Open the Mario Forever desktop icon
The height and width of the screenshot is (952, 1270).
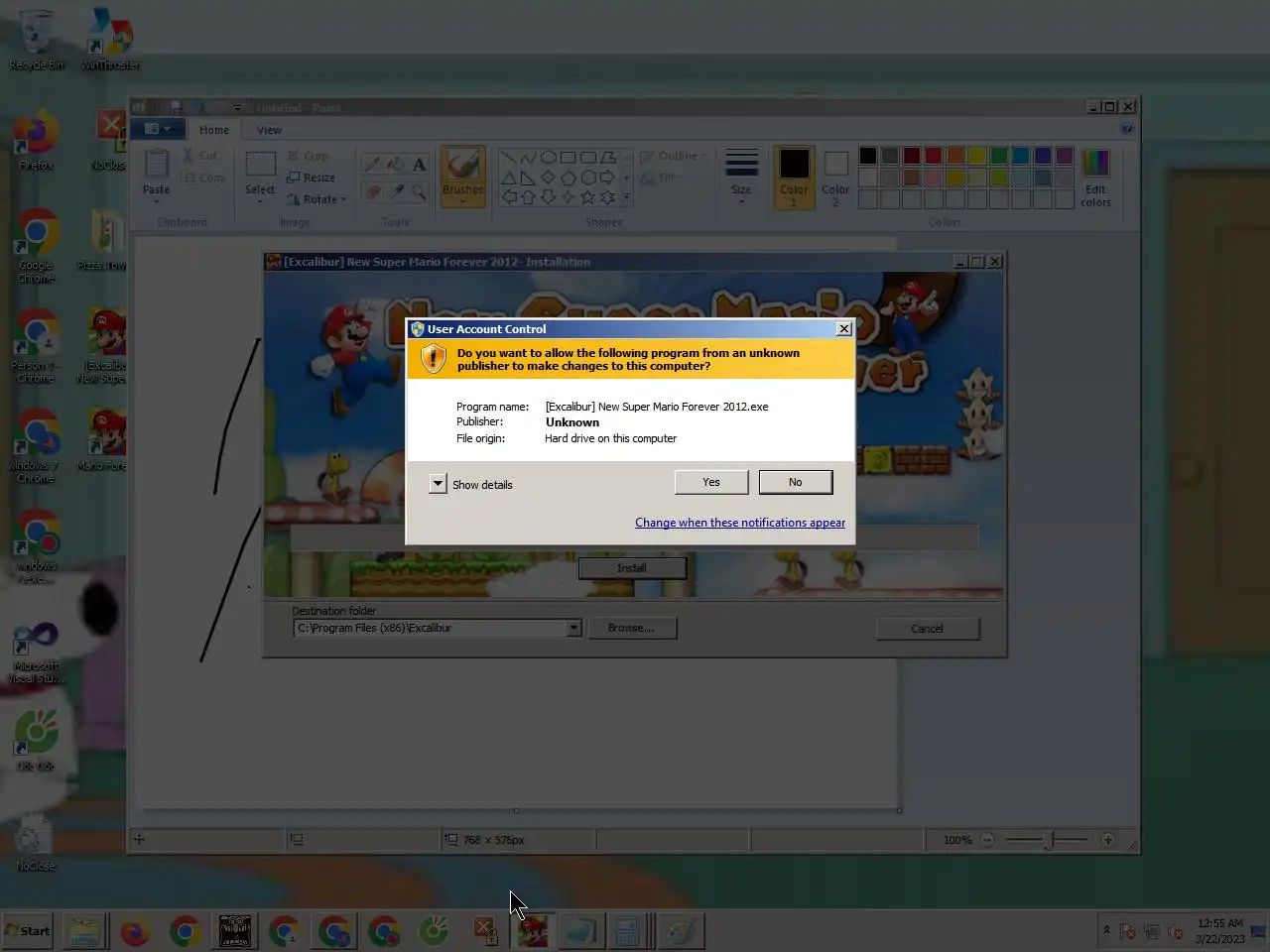(102, 440)
